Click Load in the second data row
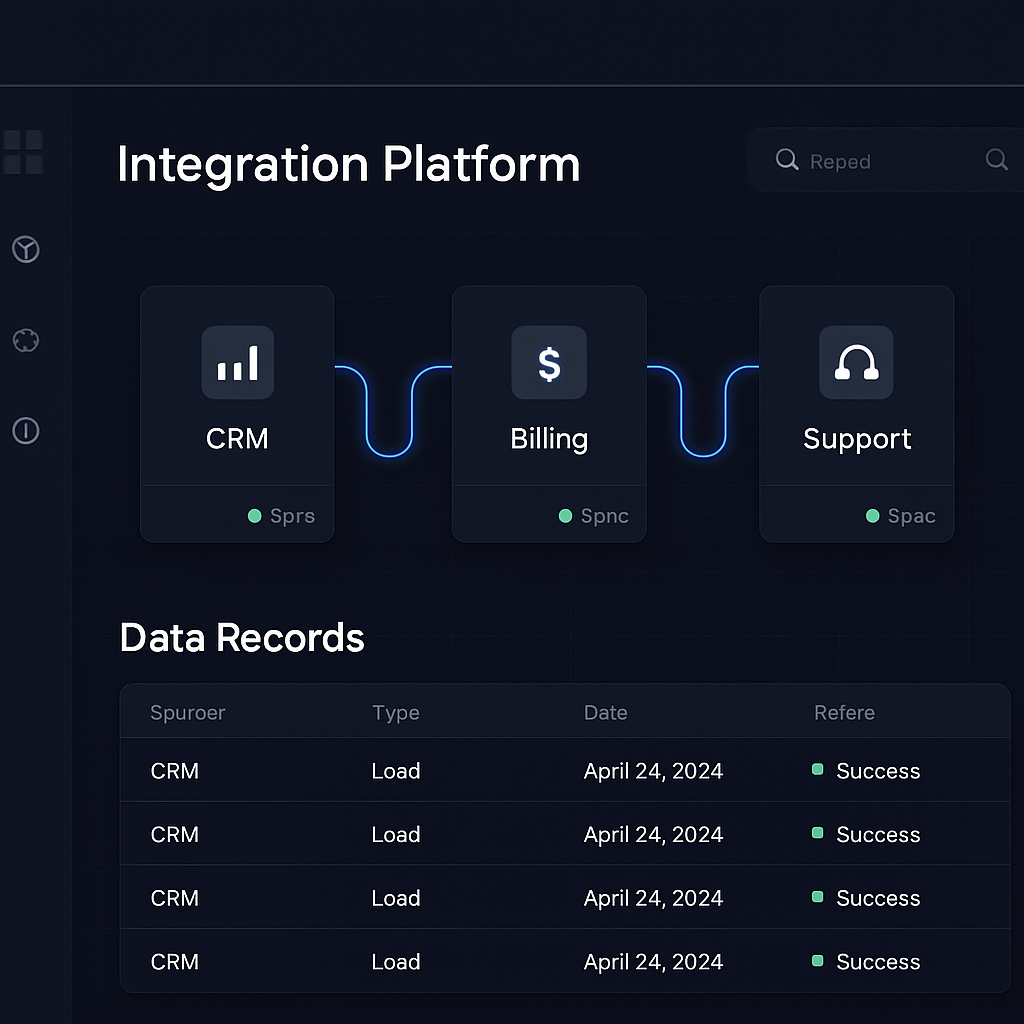The height and width of the screenshot is (1024, 1024). 396,835
